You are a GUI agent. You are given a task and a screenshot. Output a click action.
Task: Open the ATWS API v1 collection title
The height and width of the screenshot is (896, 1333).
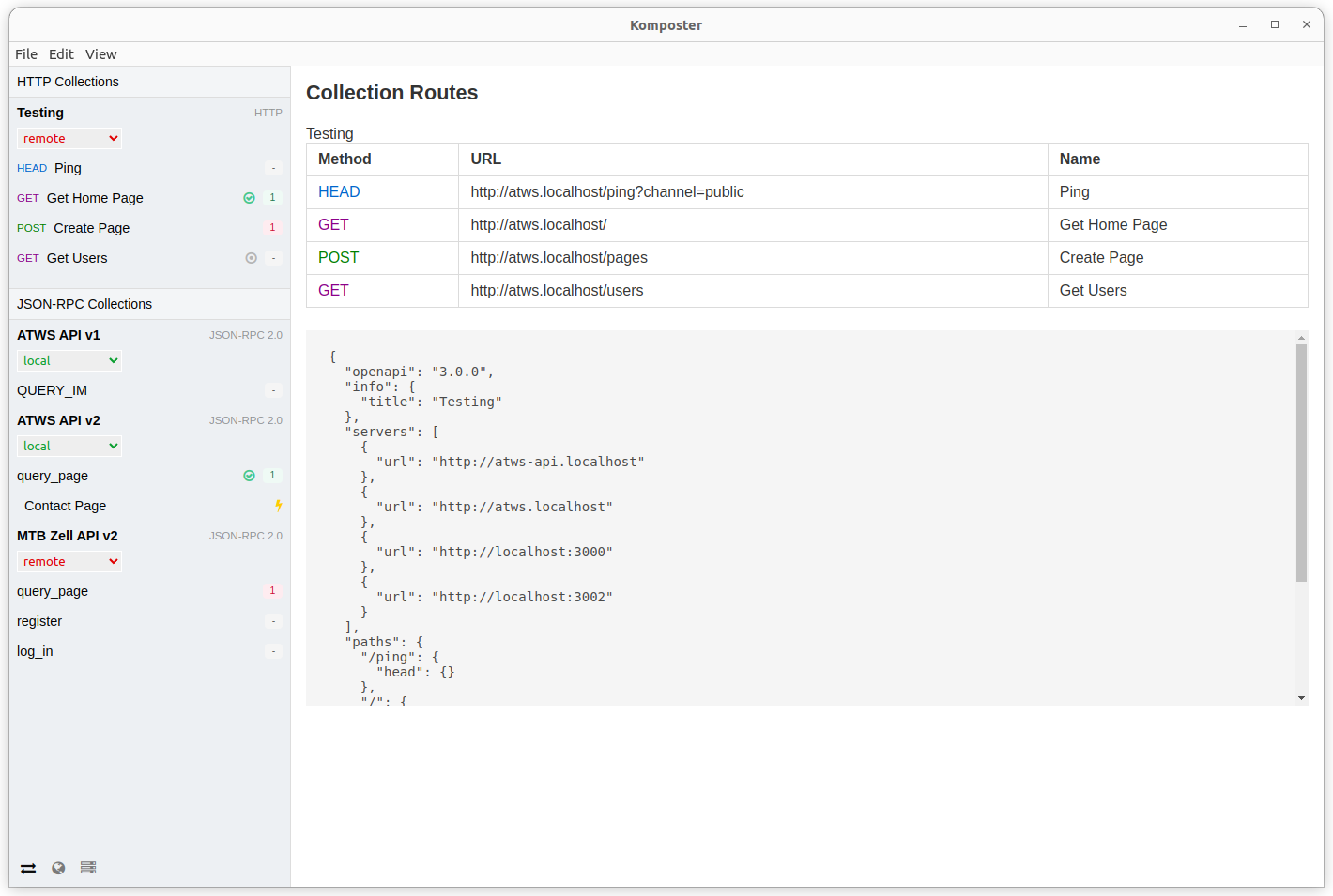pos(58,335)
